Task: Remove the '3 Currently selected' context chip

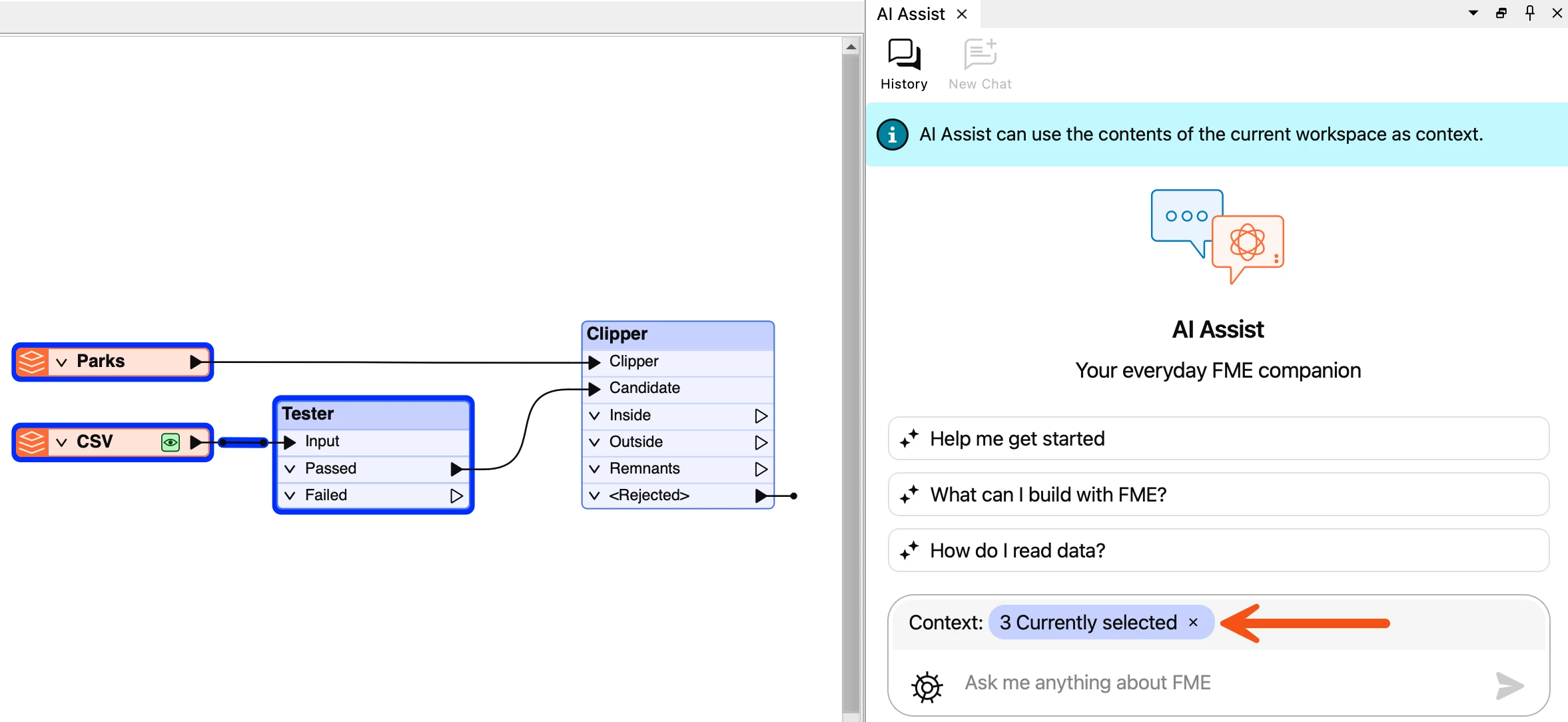Action: click(x=1194, y=622)
